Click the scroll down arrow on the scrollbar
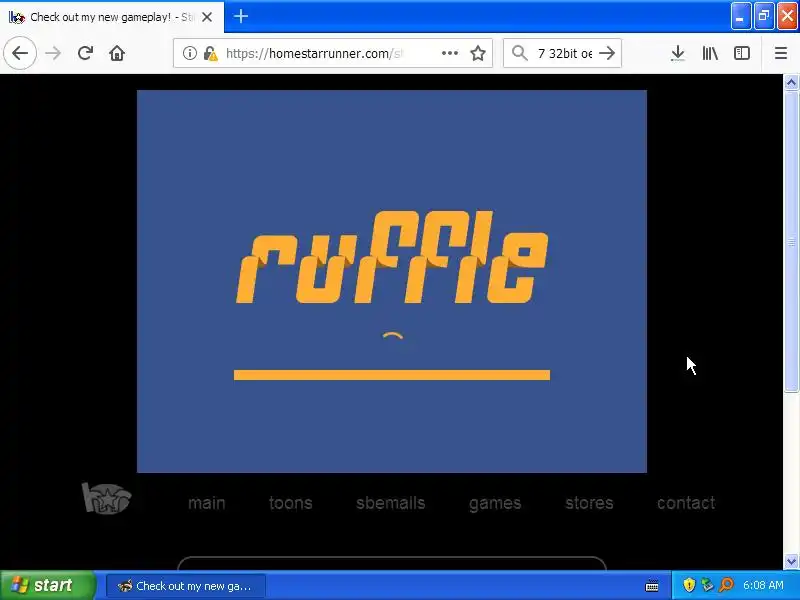 [791, 561]
